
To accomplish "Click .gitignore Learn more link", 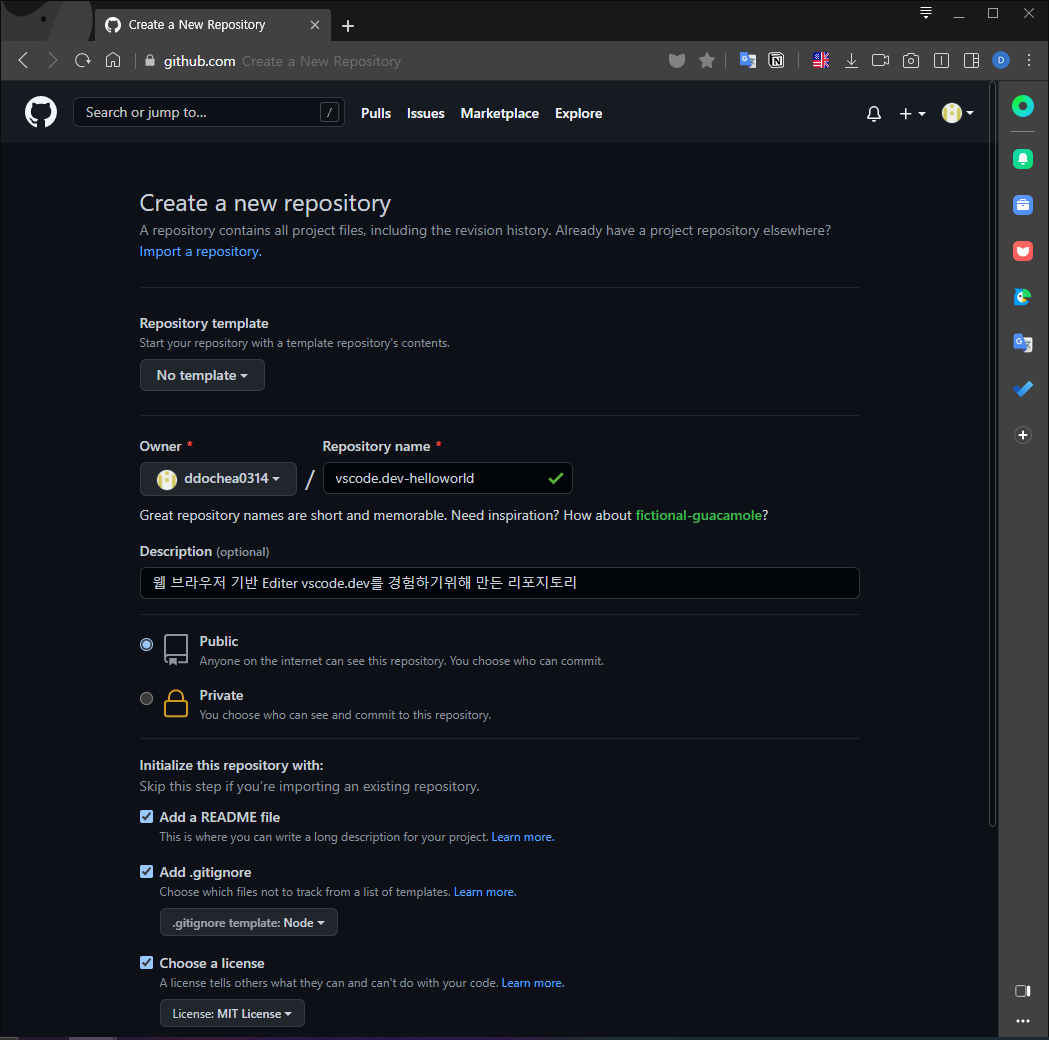I will pos(485,892).
